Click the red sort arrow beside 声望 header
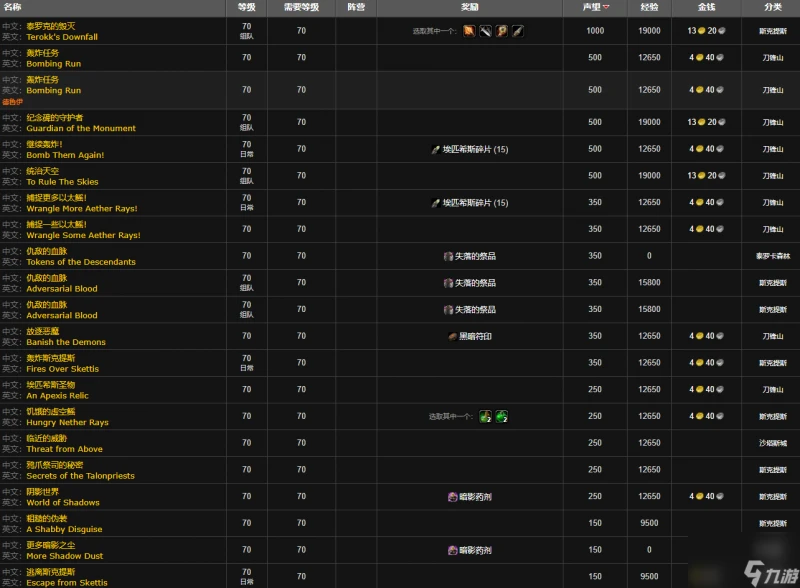Viewport: 800px width, 588px height. pos(606,7)
